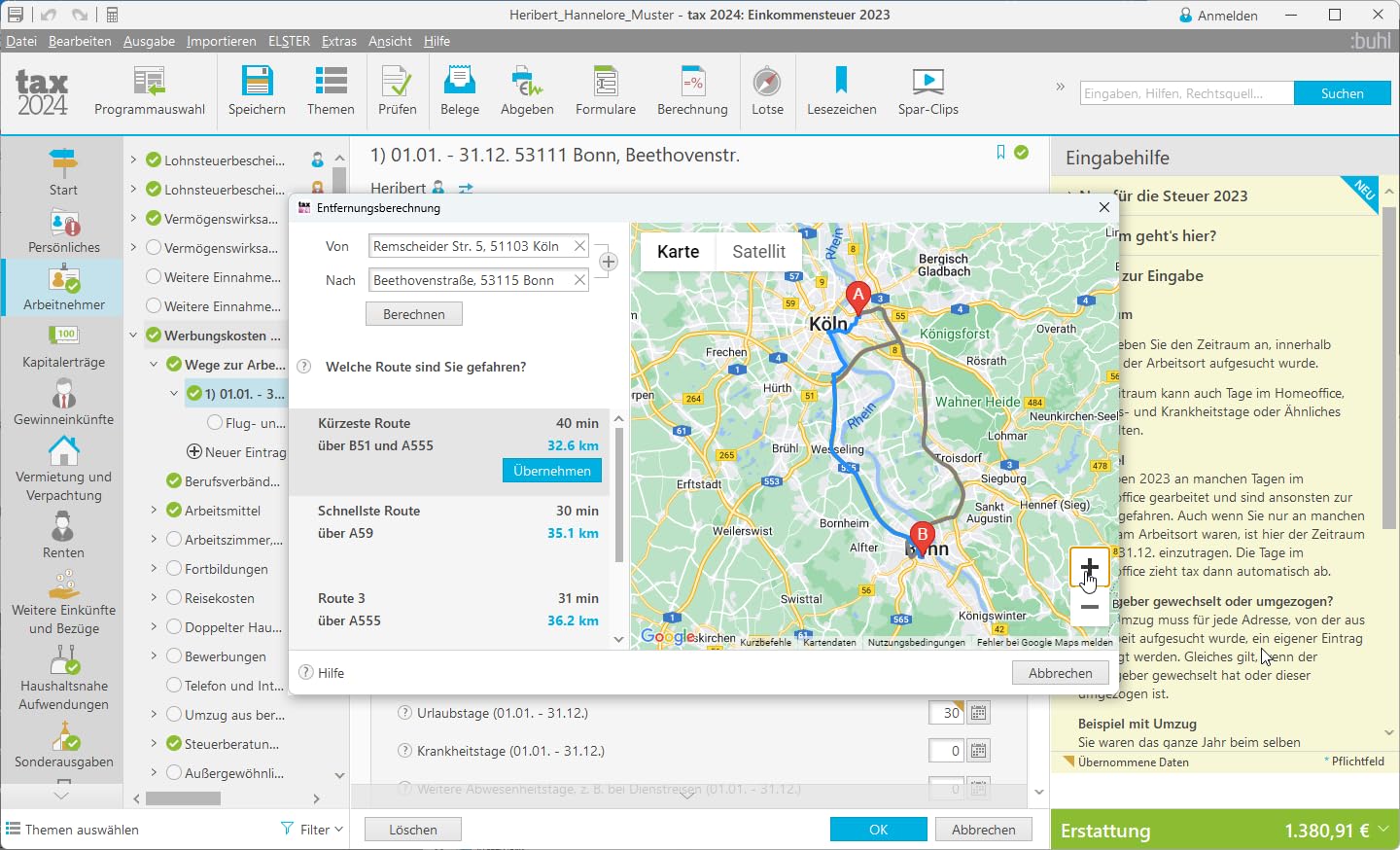Select Sonderausgaben in the sidebar
The width and height of the screenshot is (1400, 850).
click(x=64, y=746)
